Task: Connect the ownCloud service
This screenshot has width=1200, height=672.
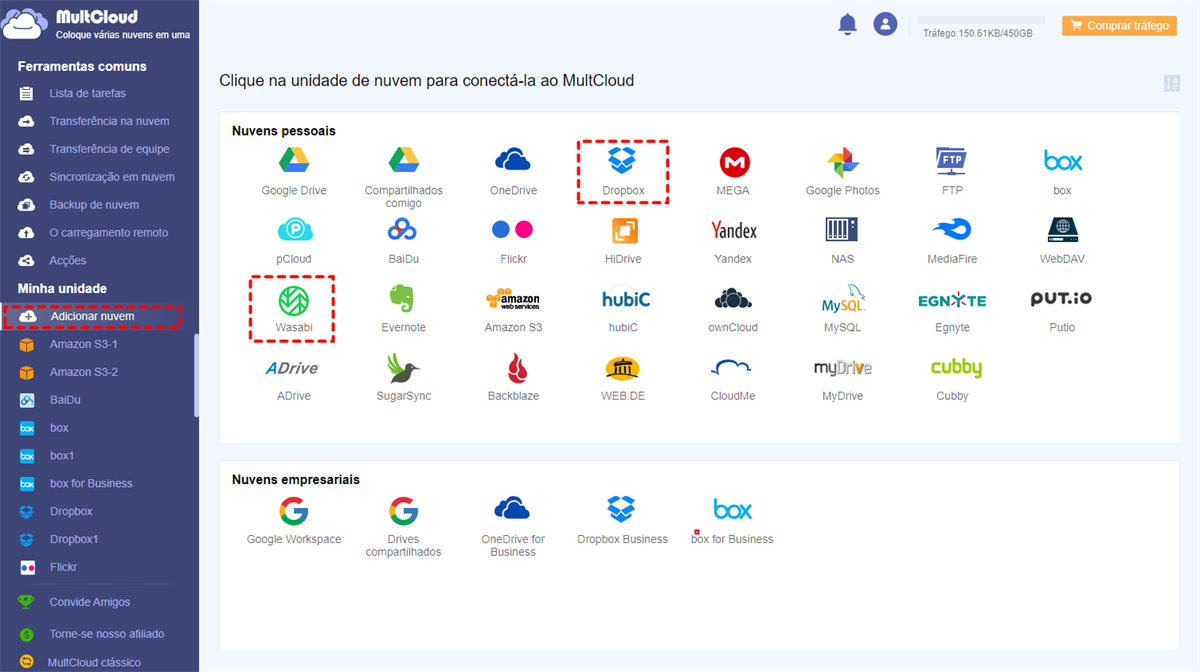Action: point(733,298)
